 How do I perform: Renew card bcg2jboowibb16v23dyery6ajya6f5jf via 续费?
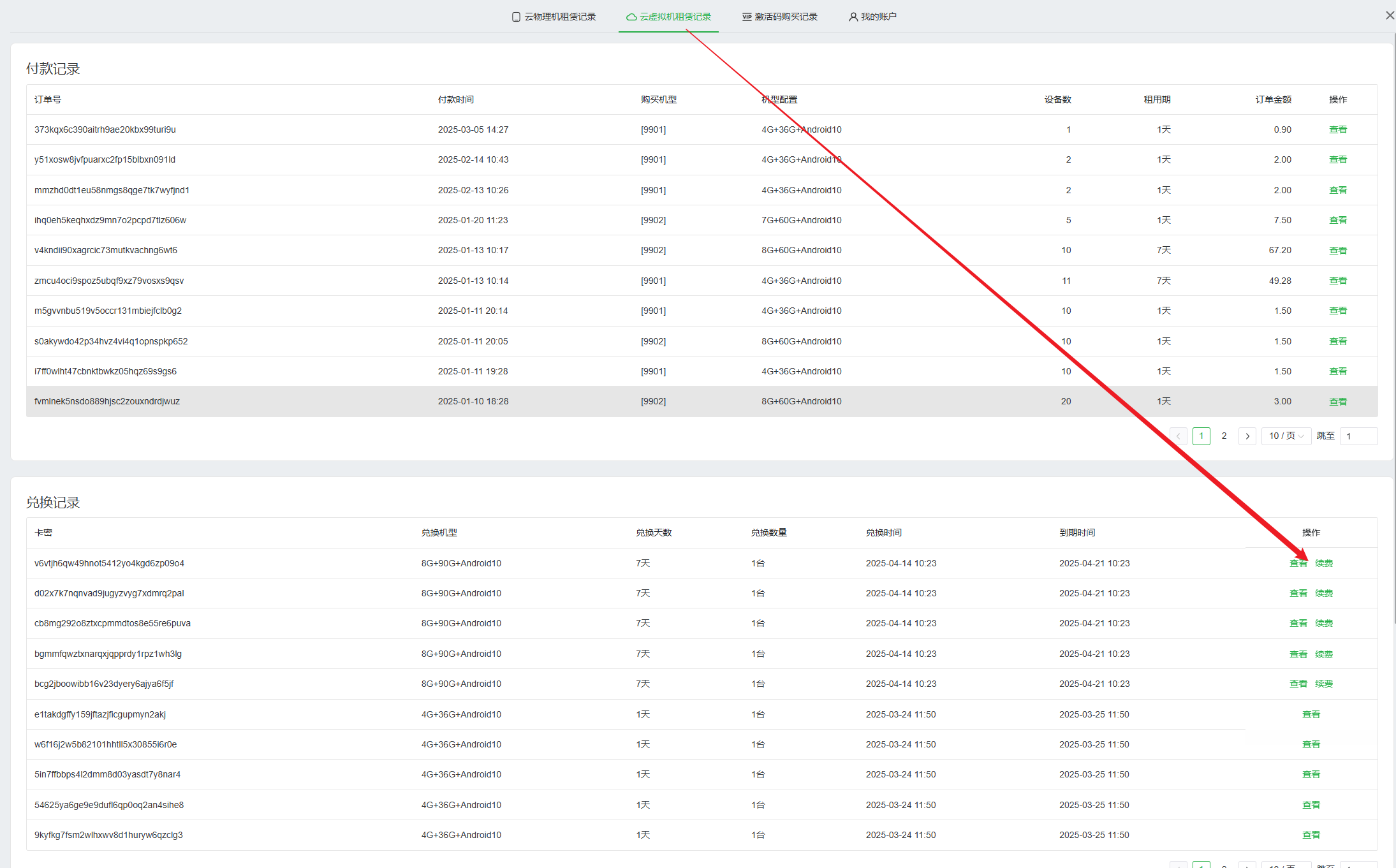1323,684
